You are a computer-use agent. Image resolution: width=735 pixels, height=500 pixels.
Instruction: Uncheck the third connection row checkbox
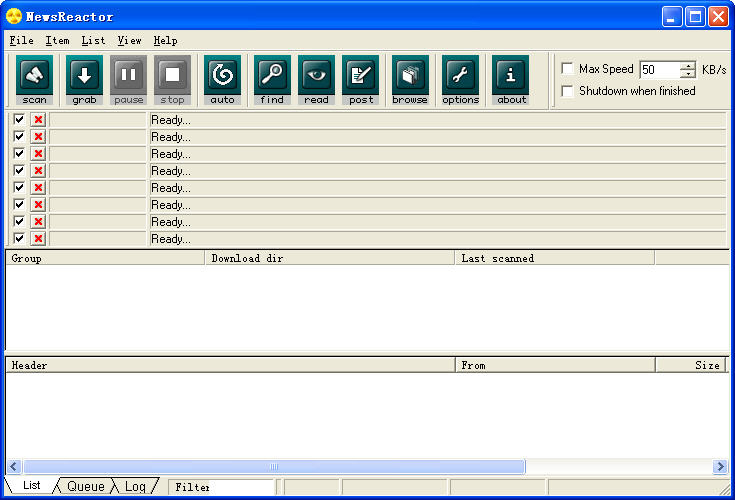pyautogui.click(x=19, y=153)
